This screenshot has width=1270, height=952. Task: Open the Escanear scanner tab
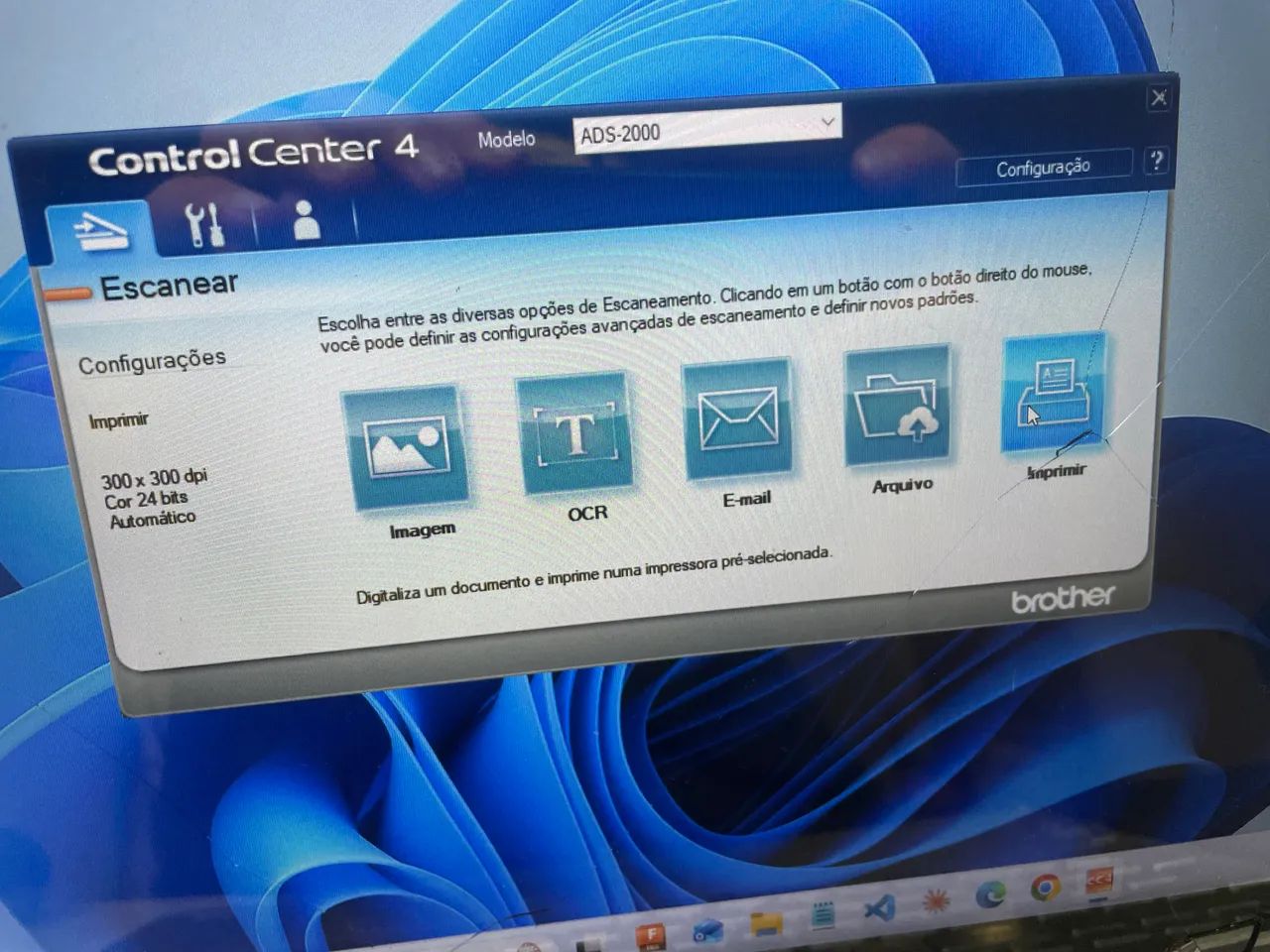tap(100, 230)
